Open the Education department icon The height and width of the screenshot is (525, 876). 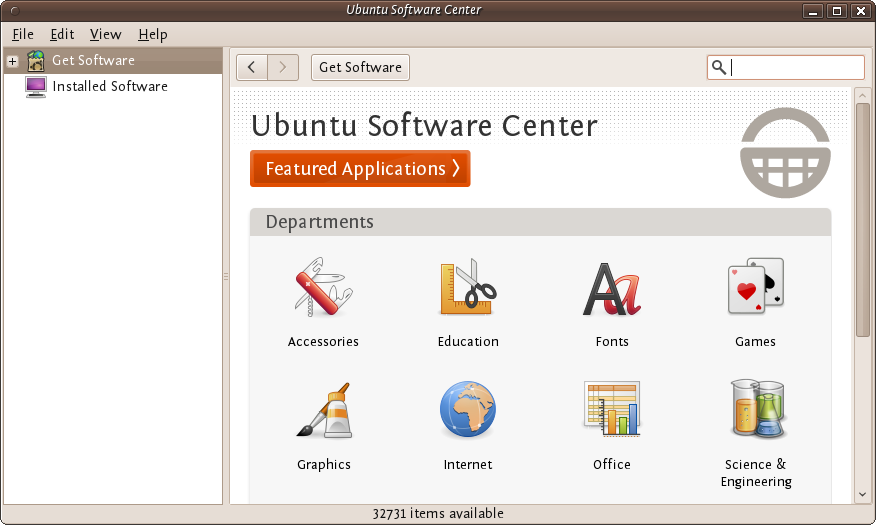pyautogui.click(x=468, y=288)
